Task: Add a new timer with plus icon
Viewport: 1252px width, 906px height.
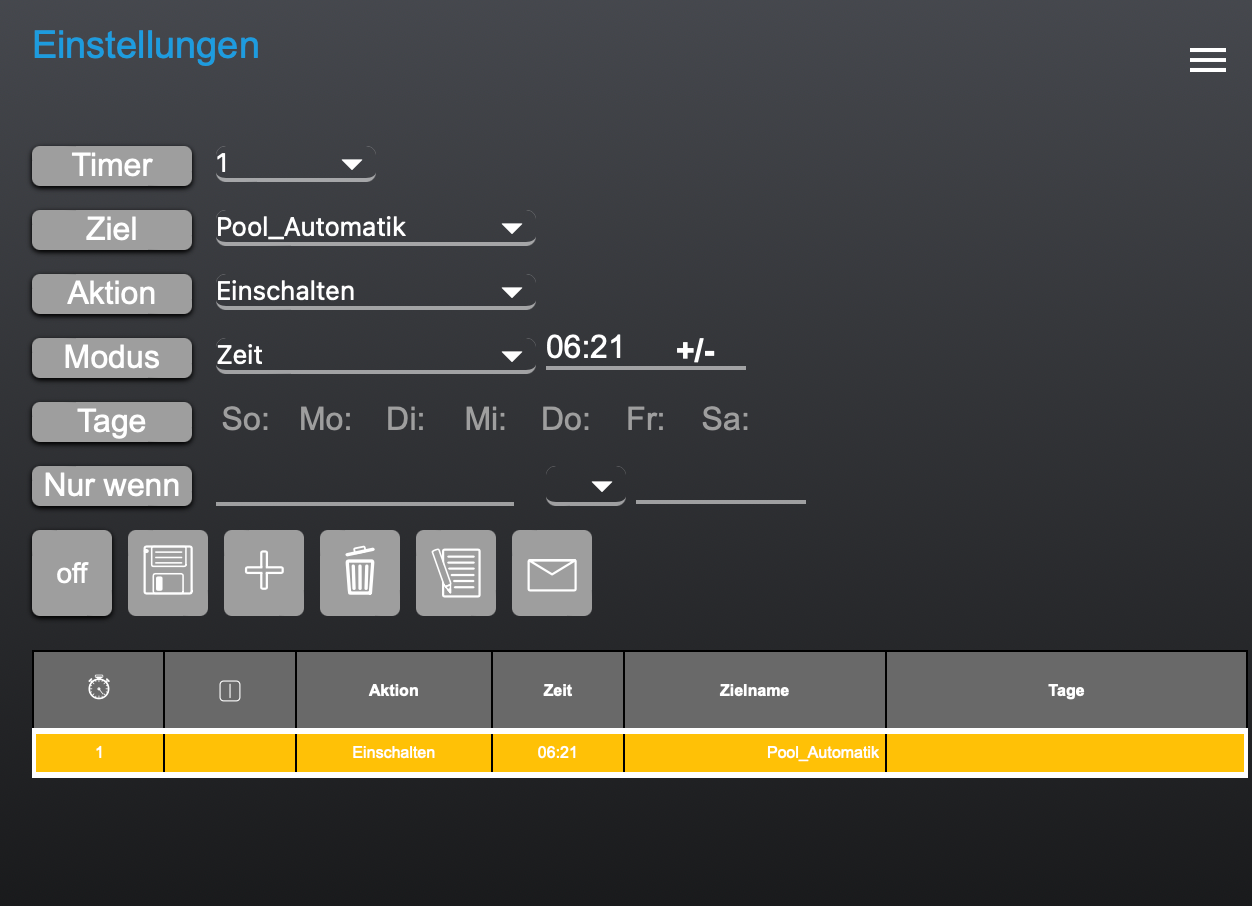Action: coord(264,573)
